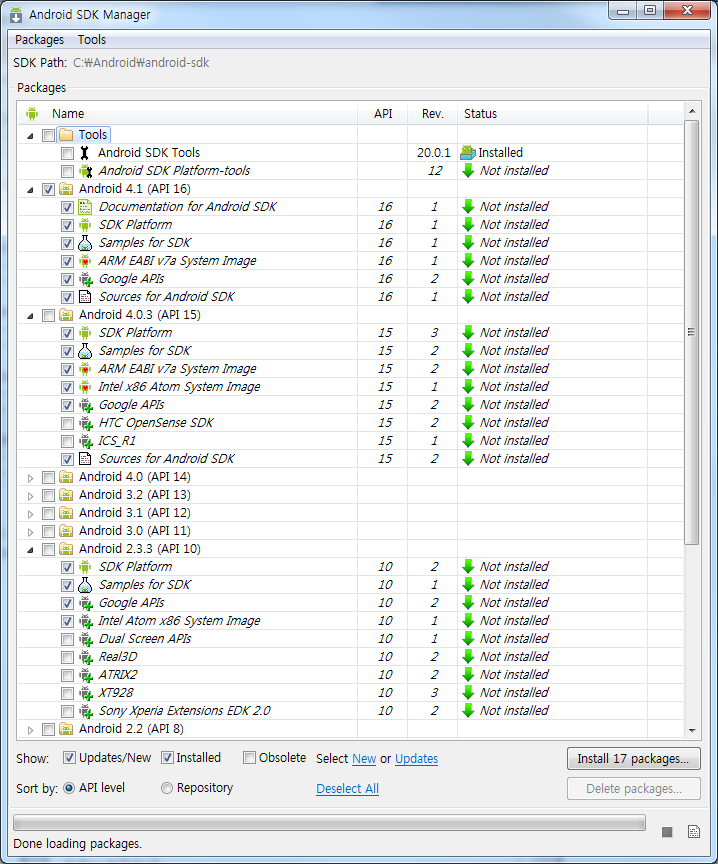Click the Deselect All link
Screen dimensions: 718x864
(347, 789)
